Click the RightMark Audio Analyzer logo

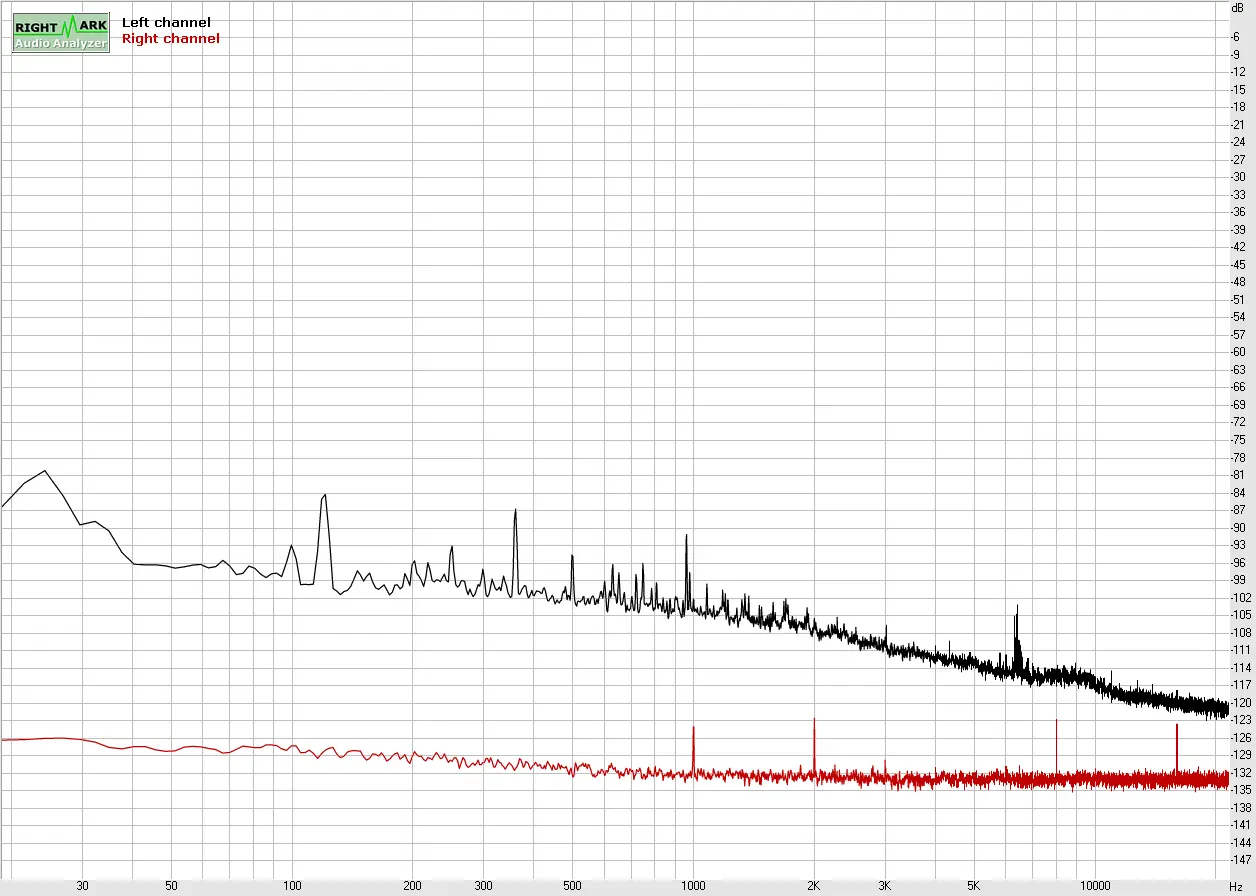coord(60,34)
